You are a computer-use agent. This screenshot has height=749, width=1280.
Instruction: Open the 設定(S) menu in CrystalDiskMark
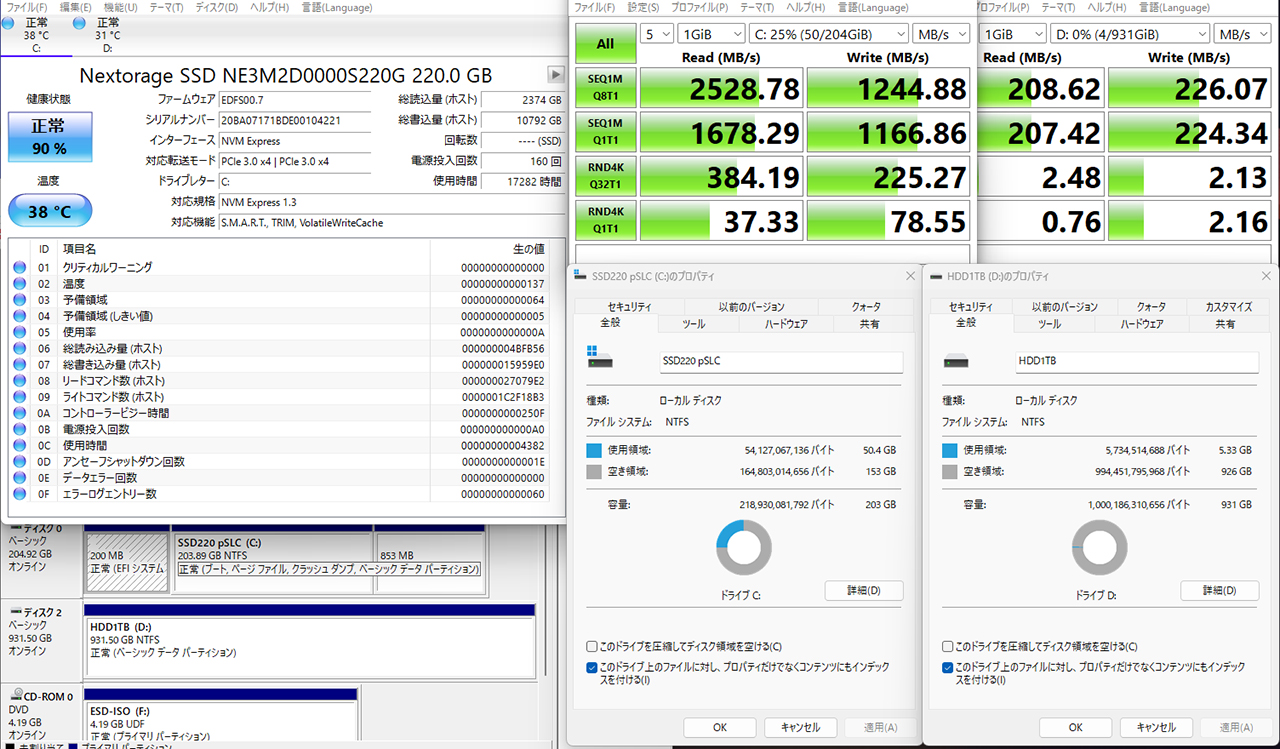(x=644, y=7)
